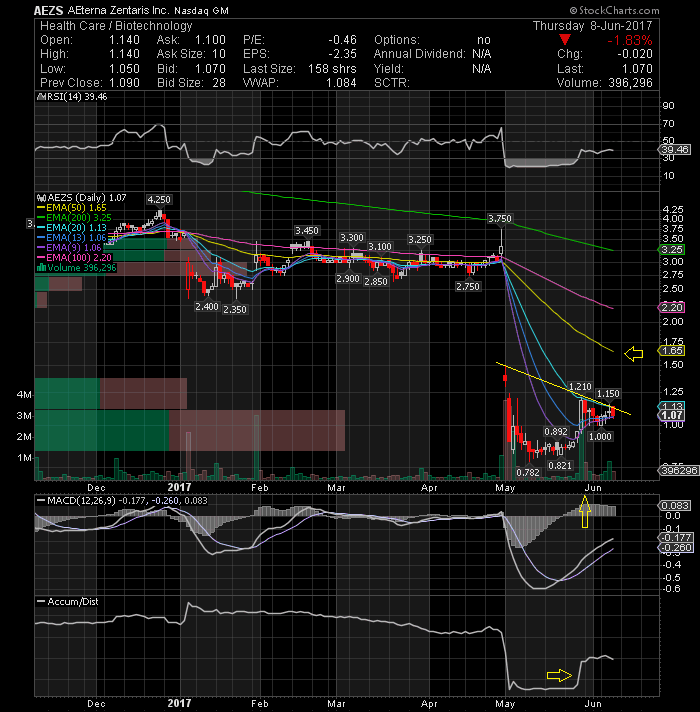Select the EMA(20) 1.13 legend entry
Image resolution: width=700 pixels, height=712 pixels.
(x=72, y=228)
